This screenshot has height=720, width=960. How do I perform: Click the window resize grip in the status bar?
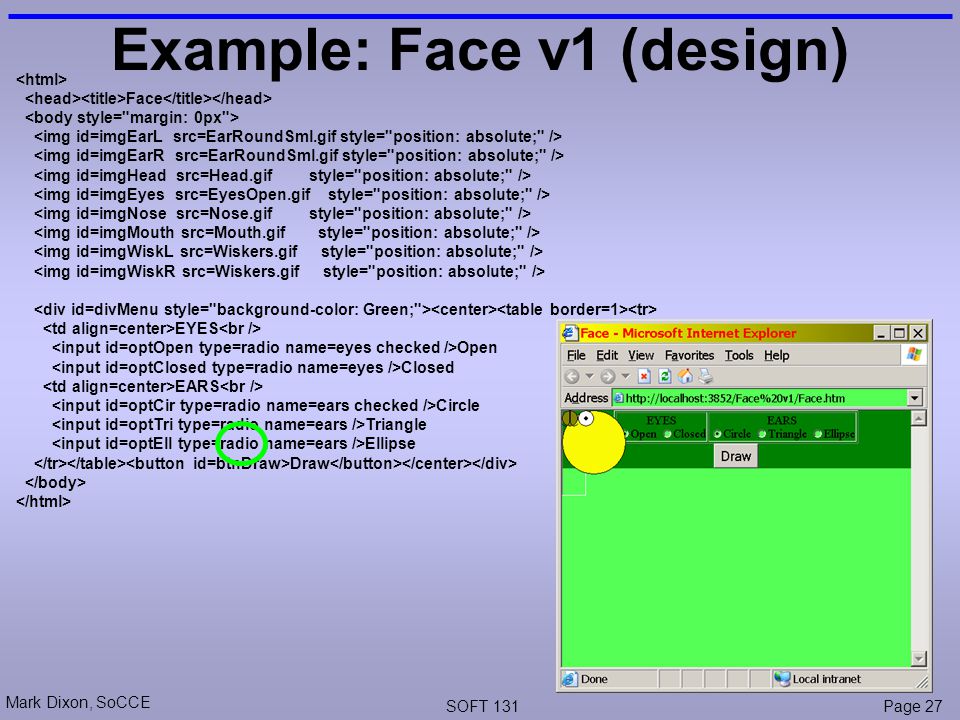(x=921, y=680)
